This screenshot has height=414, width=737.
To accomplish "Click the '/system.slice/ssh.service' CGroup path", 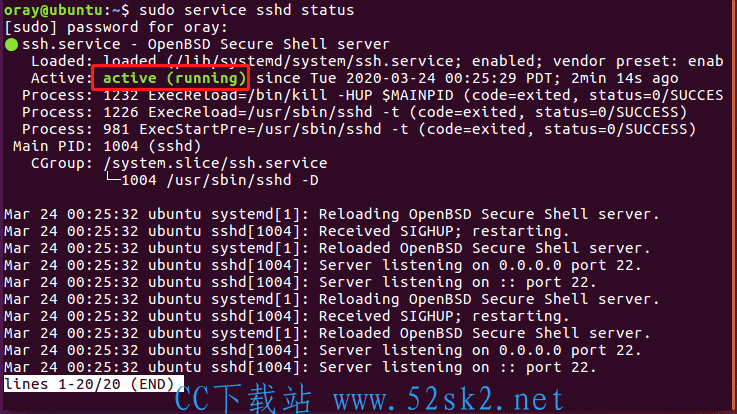I will [x=215, y=163].
